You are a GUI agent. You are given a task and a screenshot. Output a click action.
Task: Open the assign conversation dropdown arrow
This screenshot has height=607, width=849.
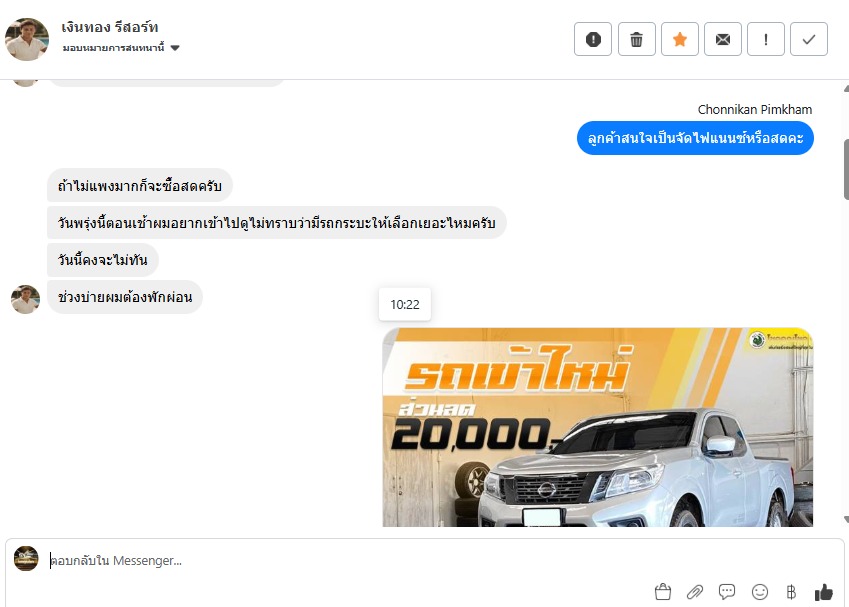pyautogui.click(x=175, y=48)
